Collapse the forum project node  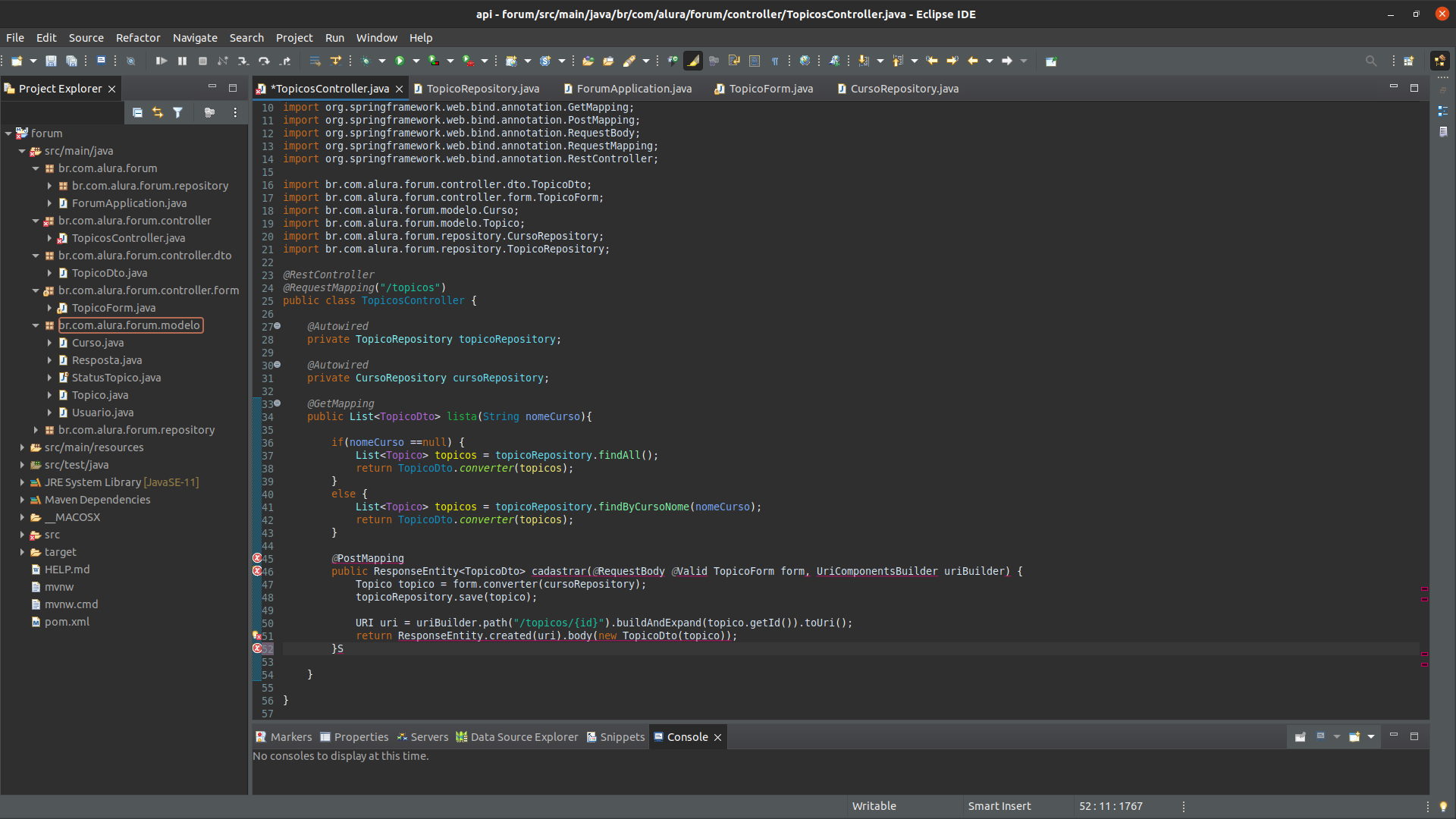[x=8, y=133]
